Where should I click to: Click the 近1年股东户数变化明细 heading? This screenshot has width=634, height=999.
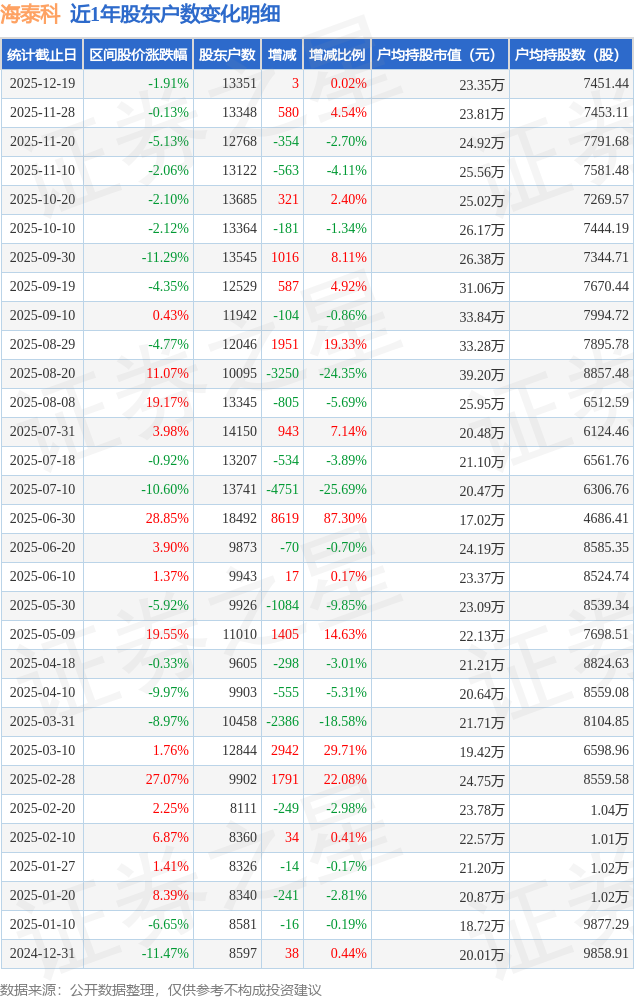tap(175, 14)
